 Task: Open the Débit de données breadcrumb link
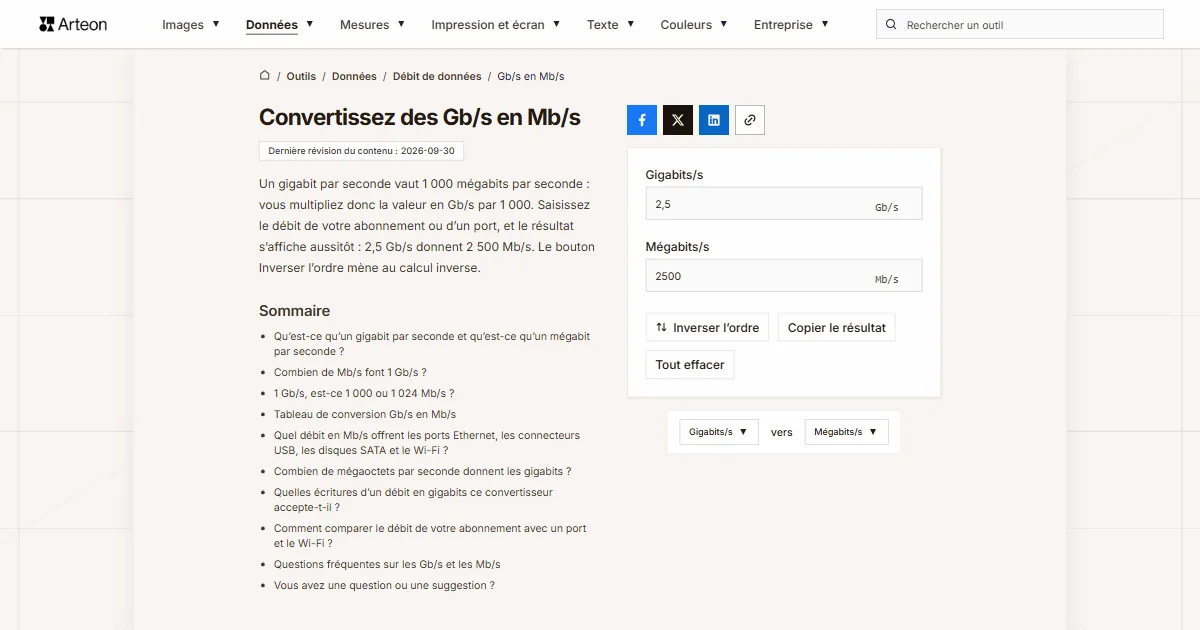[x=437, y=76]
